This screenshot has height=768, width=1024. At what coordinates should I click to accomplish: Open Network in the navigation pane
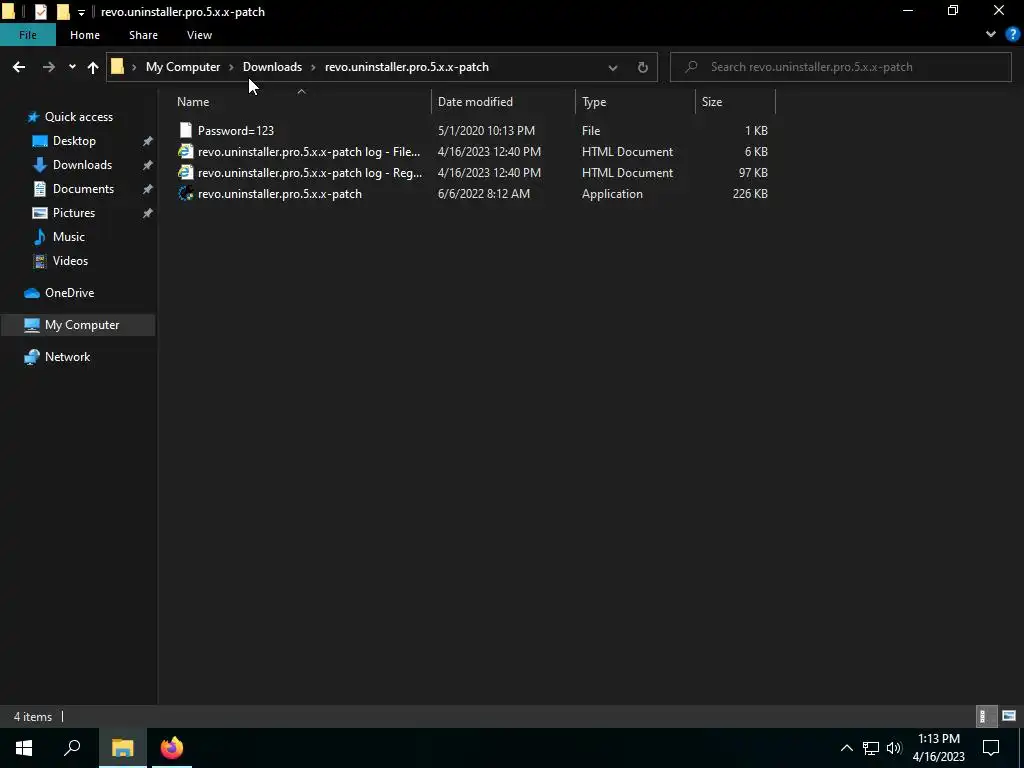(67, 357)
